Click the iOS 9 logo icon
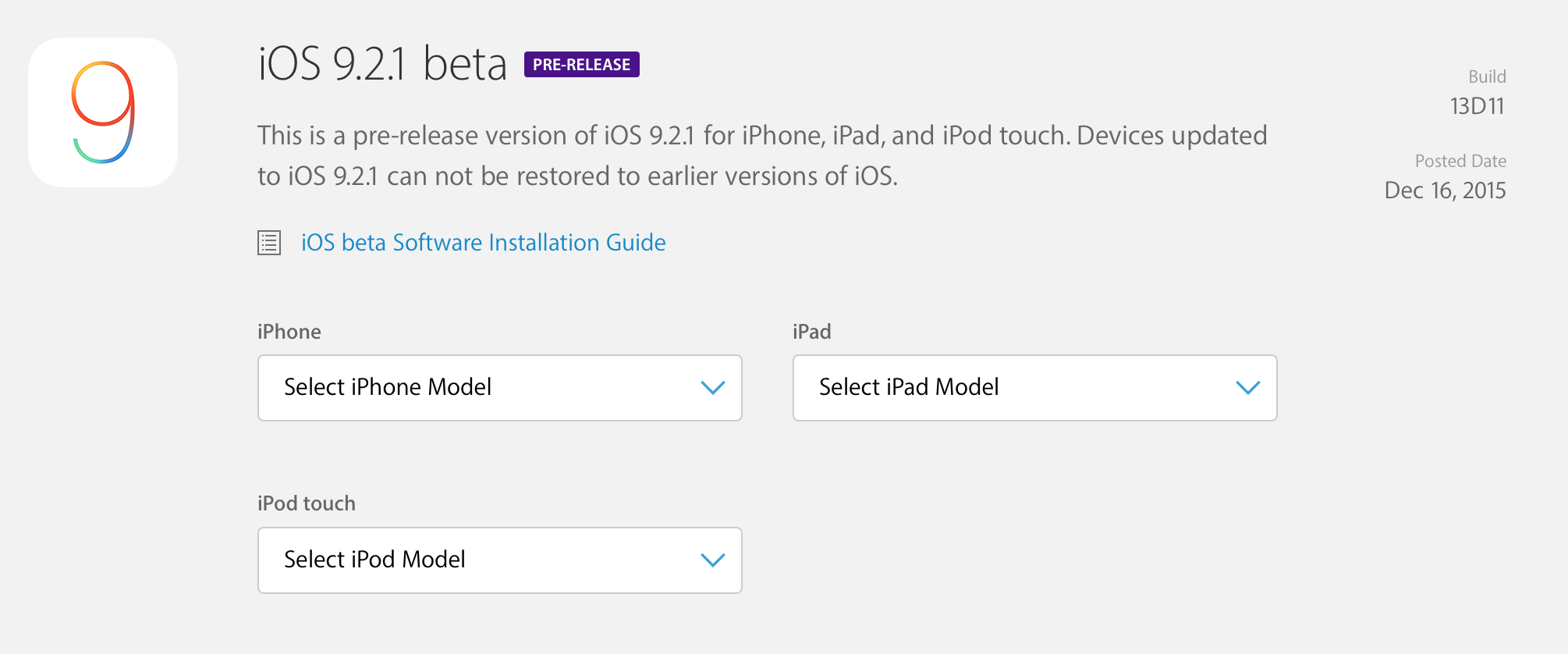Image resolution: width=1568 pixels, height=654 pixels. click(x=103, y=112)
